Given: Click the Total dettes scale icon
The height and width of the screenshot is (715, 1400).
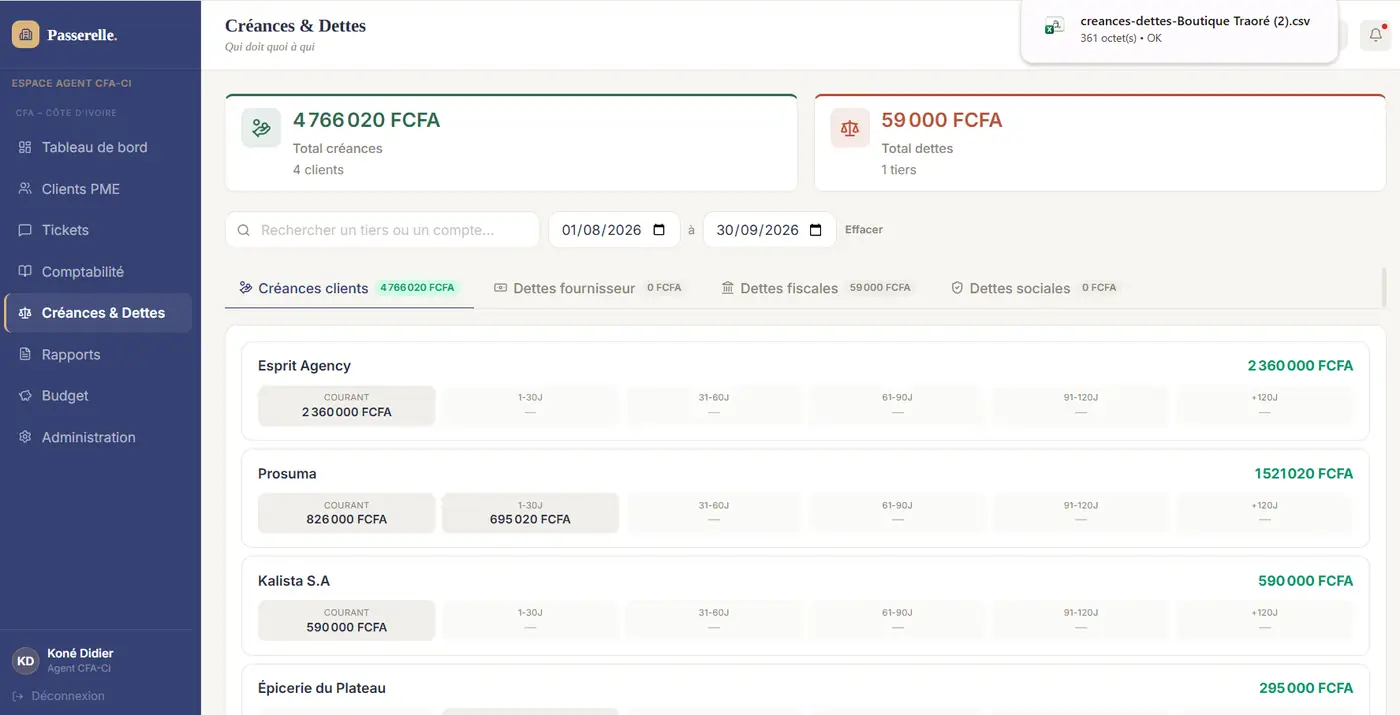Looking at the screenshot, I should (850, 129).
